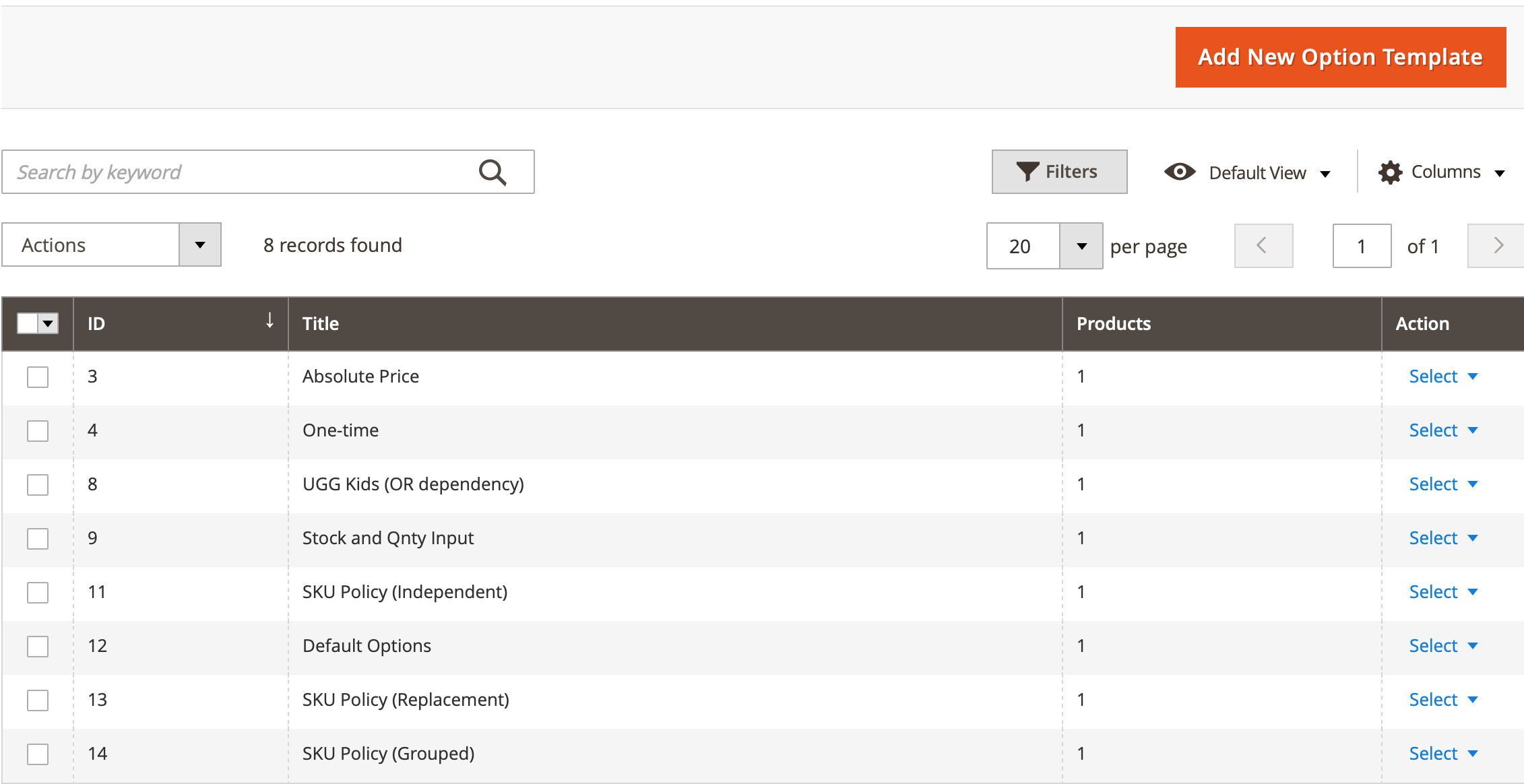Open Select menu for SKU Policy (Grouped)

[1443, 754]
